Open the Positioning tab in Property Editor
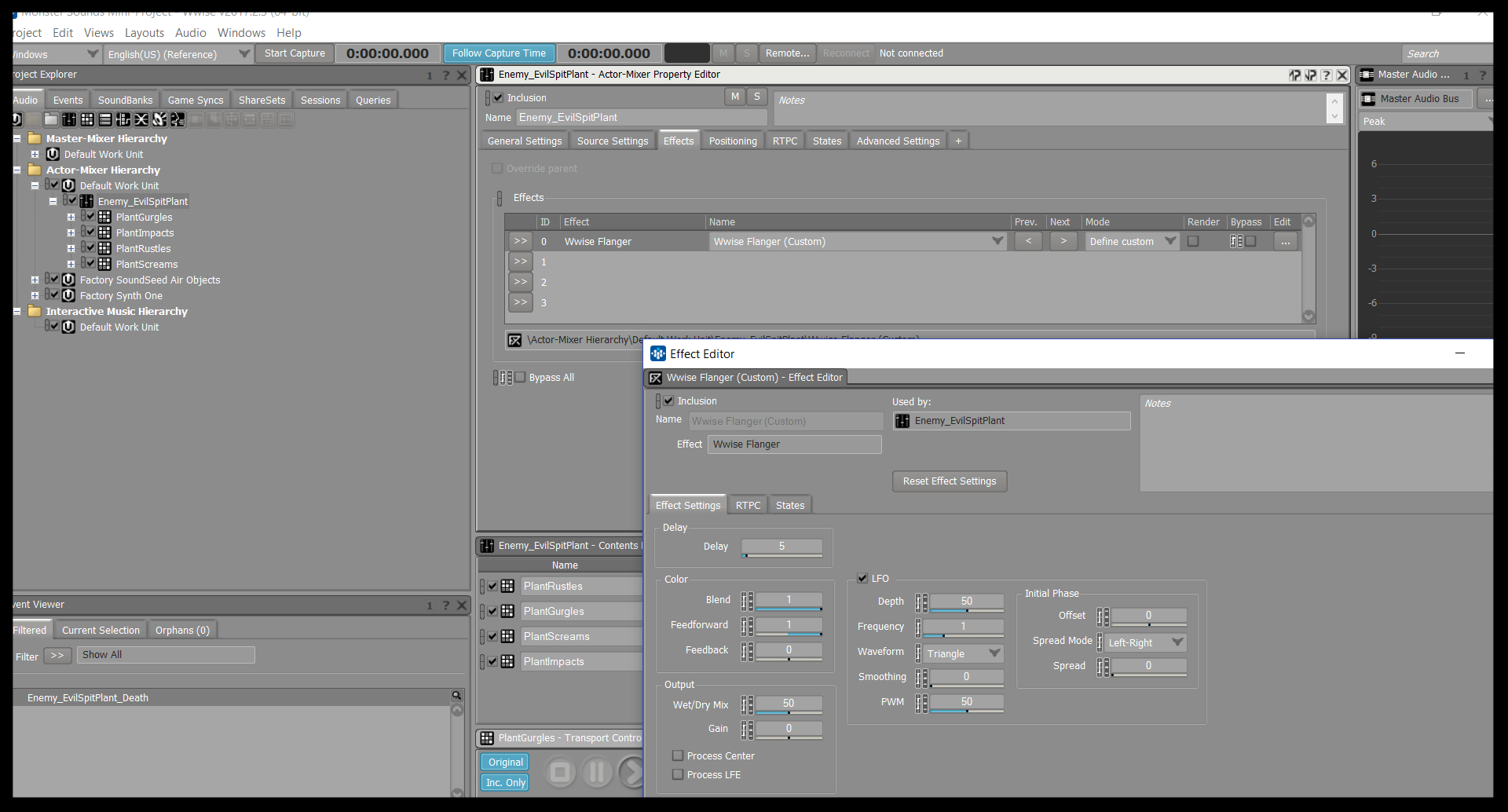Image resolution: width=1508 pixels, height=812 pixels. point(733,141)
